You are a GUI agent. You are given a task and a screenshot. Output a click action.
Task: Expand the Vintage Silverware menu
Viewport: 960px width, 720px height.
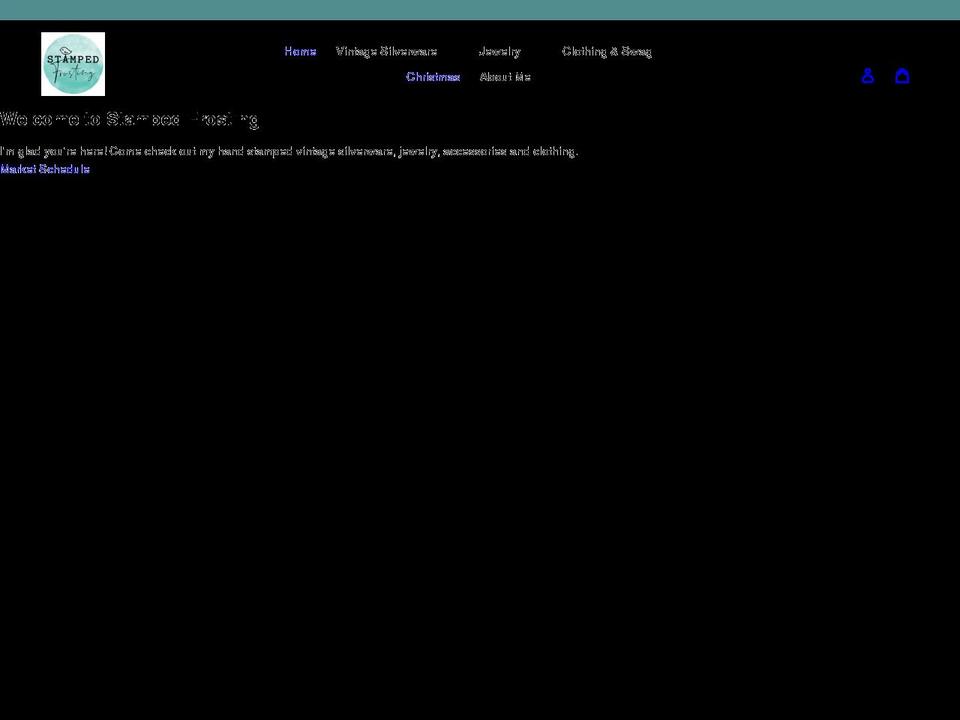pyautogui.click(x=386, y=51)
